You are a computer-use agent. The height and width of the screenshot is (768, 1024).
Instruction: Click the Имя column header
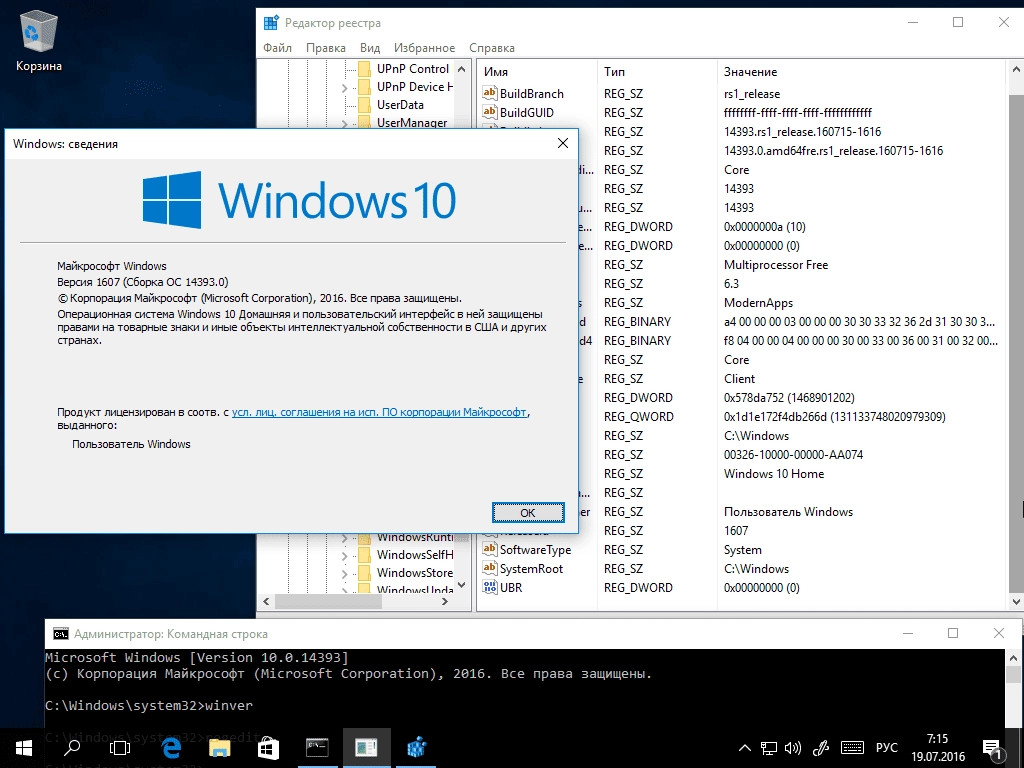(x=537, y=72)
